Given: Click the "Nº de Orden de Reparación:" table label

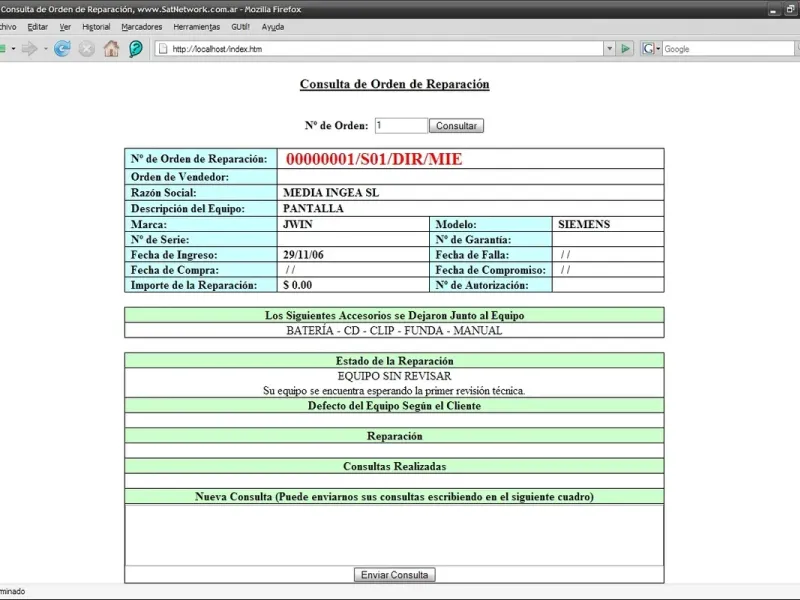Looking at the screenshot, I should 199,159.
